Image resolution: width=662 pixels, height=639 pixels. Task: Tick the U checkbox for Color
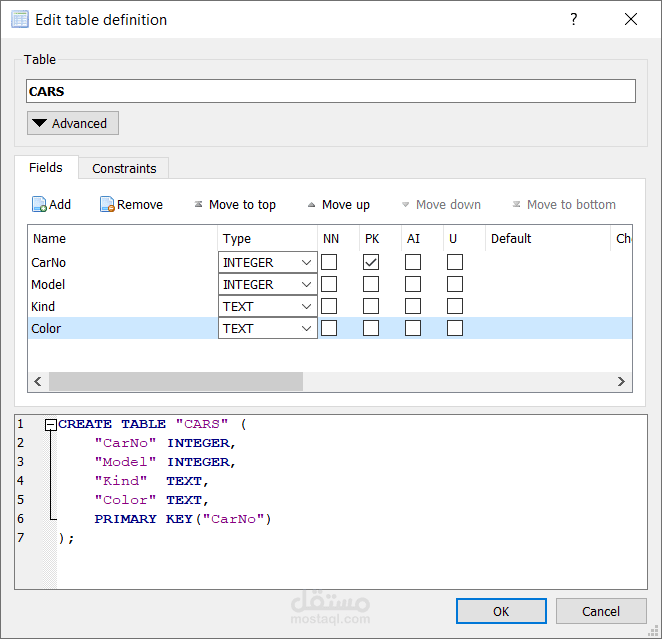(x=455, y=328)
